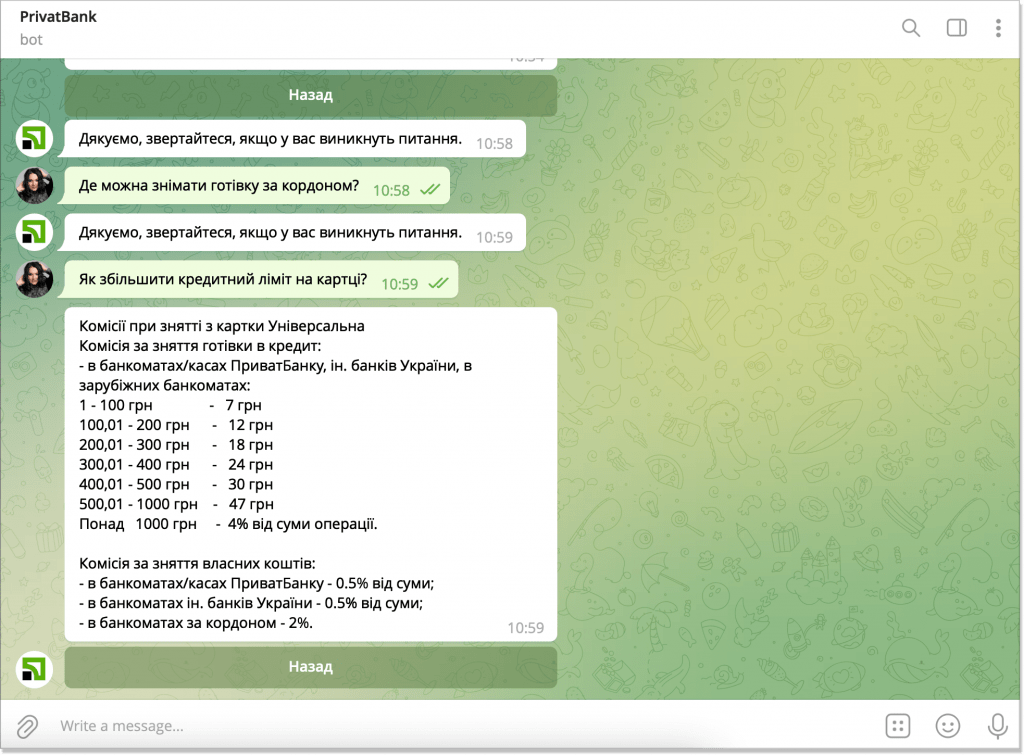Click the line 'в банкоматах/касах ПриватБанку - 0.5% від суми;'

pos(257,583)
